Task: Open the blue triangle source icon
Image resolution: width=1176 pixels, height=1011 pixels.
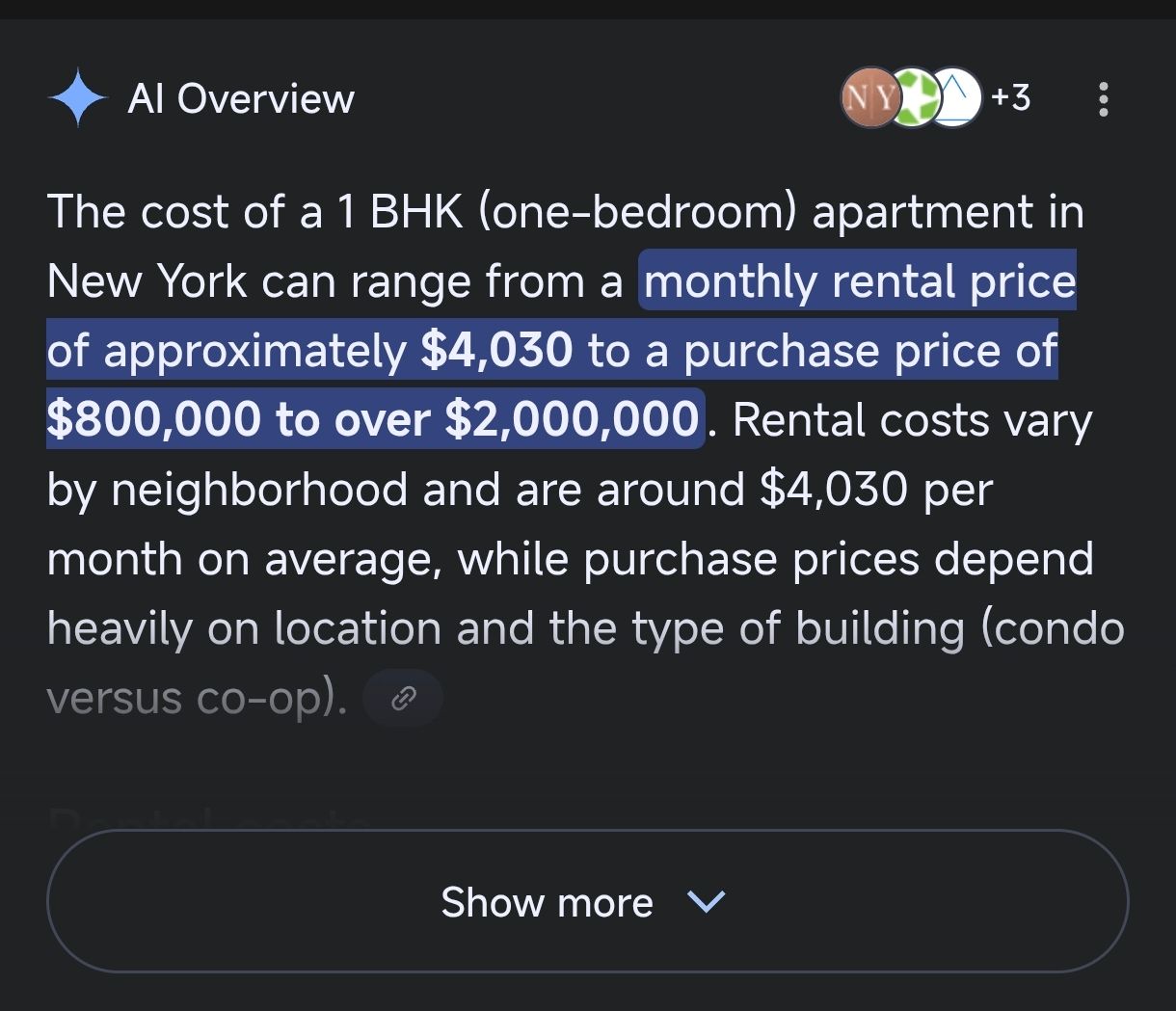Action: click(954, 97)
